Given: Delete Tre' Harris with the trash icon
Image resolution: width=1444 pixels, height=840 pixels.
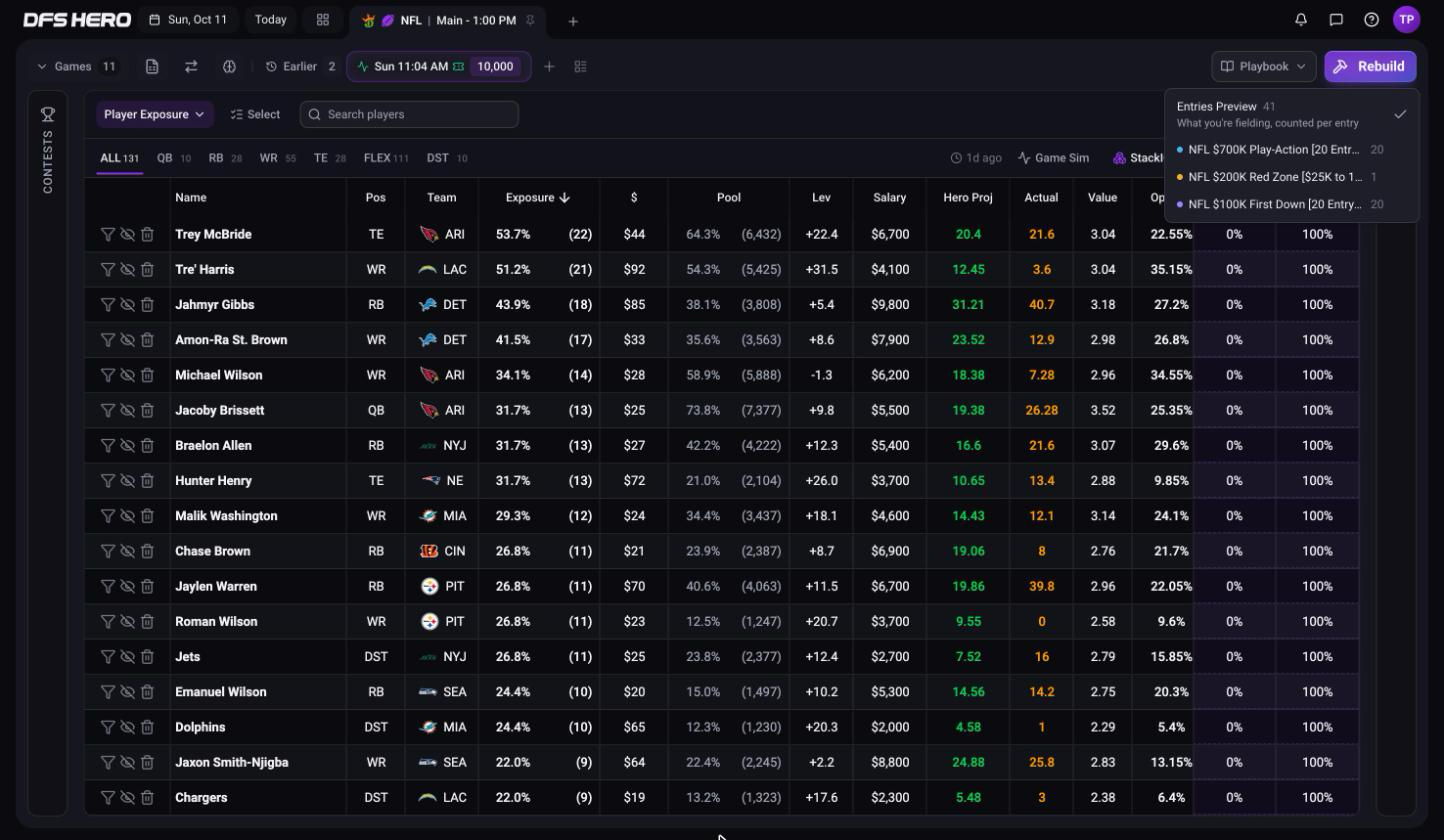Looking at the screenshot, I should (147, 269).
